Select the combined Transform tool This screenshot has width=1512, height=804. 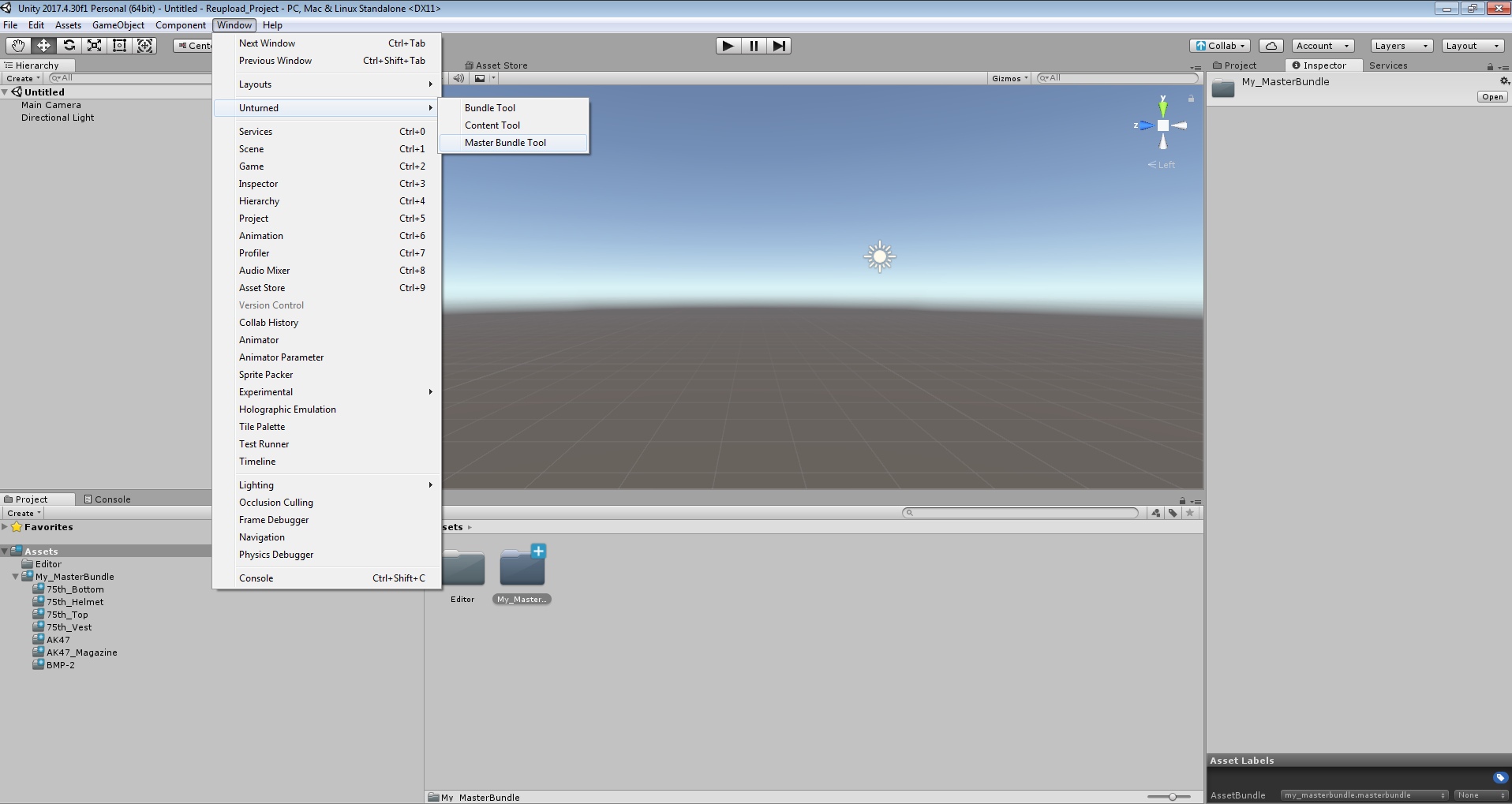145,46
